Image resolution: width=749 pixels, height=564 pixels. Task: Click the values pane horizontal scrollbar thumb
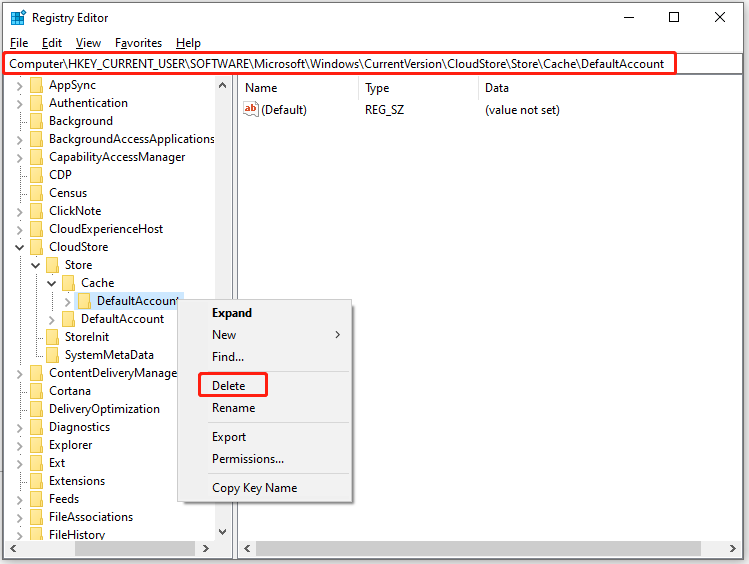[478, 548]
